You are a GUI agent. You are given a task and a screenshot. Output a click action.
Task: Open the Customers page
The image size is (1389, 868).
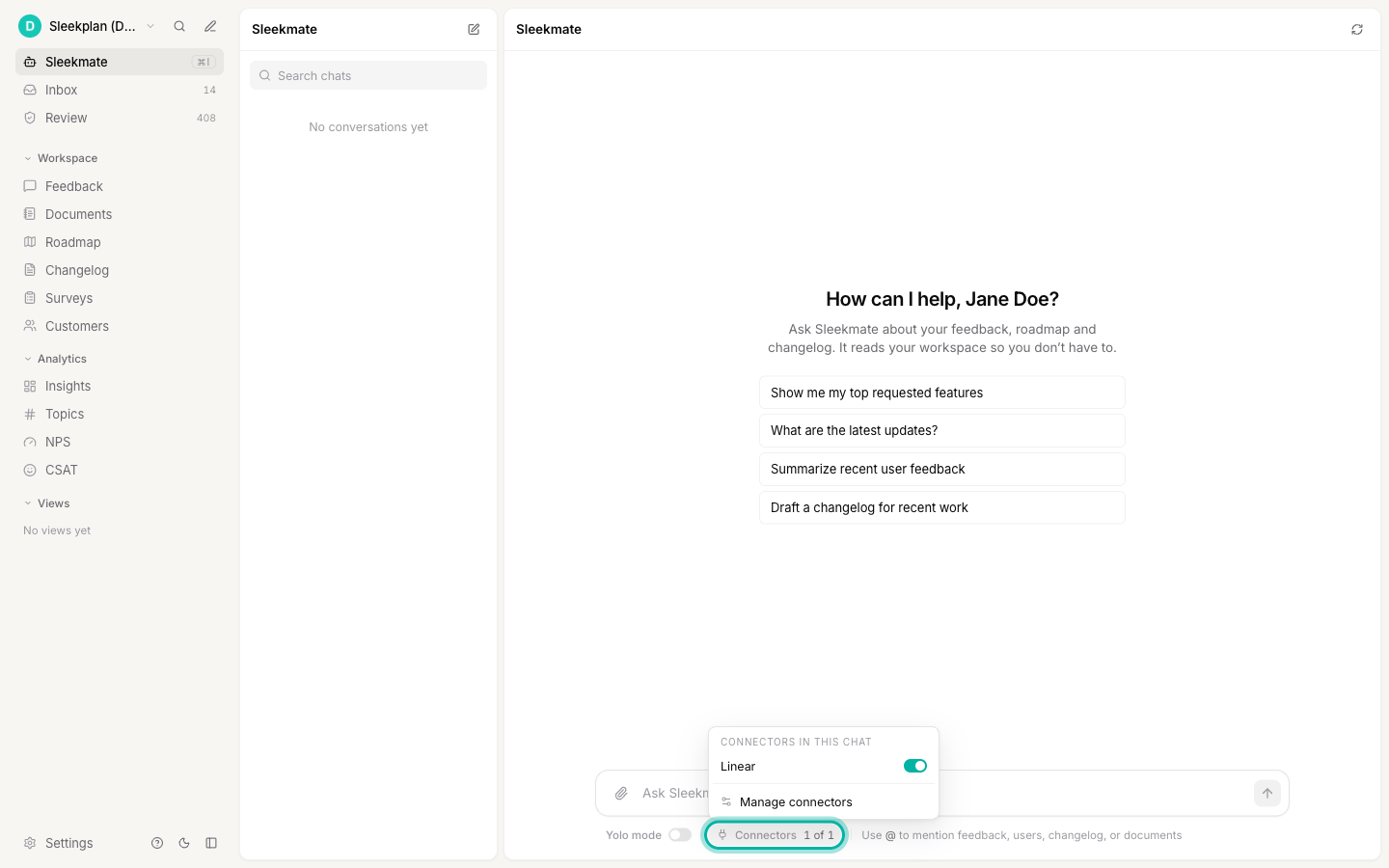[x=120, y=326]
